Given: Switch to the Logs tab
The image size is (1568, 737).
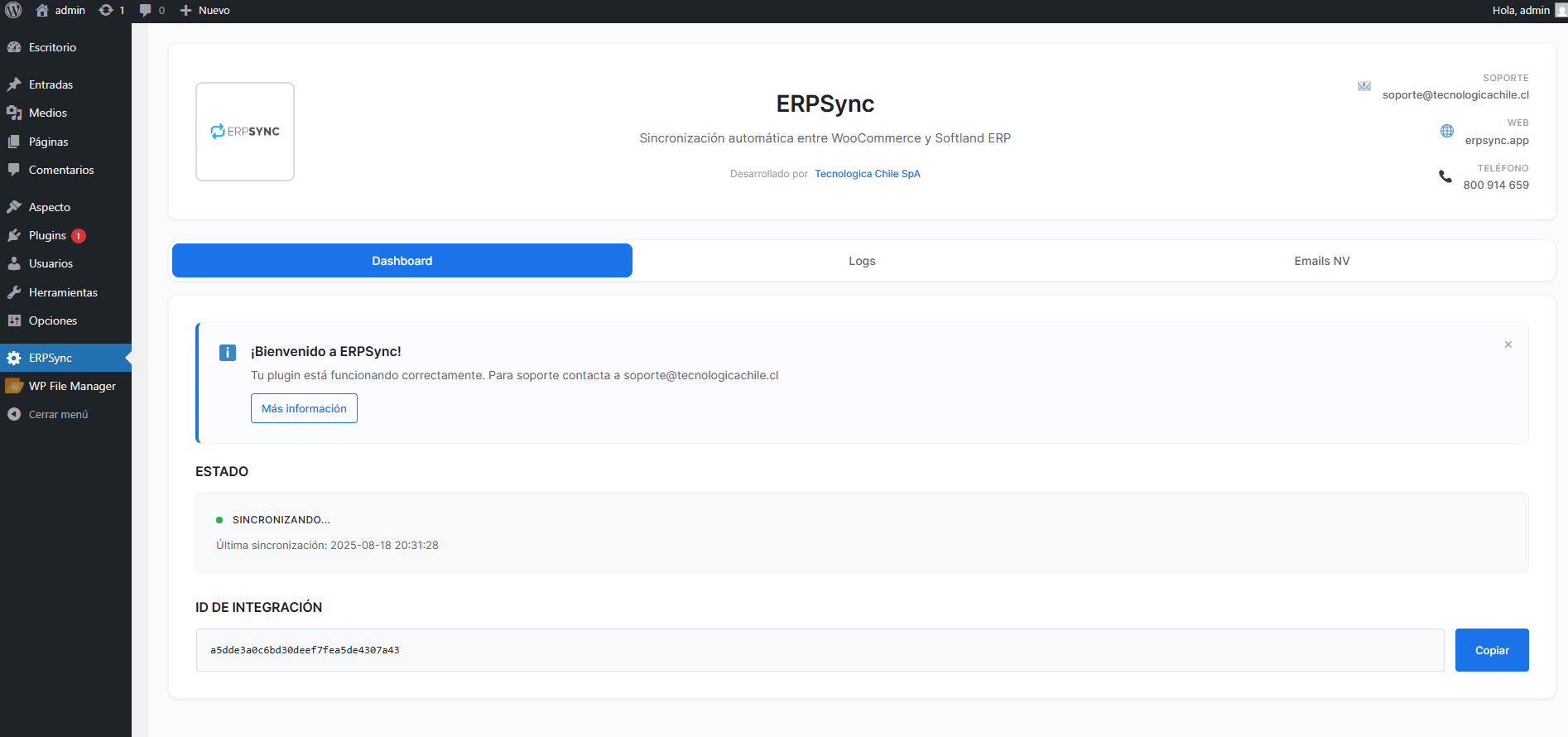Looking at the screenshot, I should 862,261.
